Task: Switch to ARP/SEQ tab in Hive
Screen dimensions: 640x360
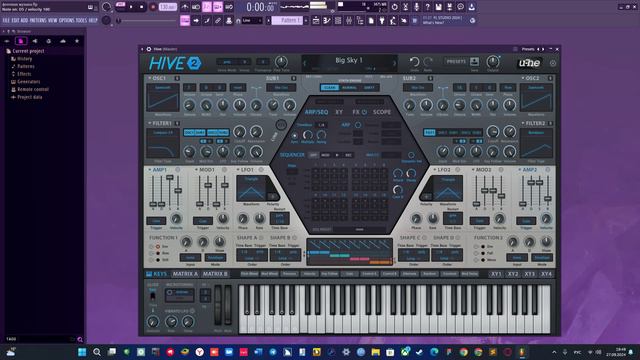Action: coord(316,112)
